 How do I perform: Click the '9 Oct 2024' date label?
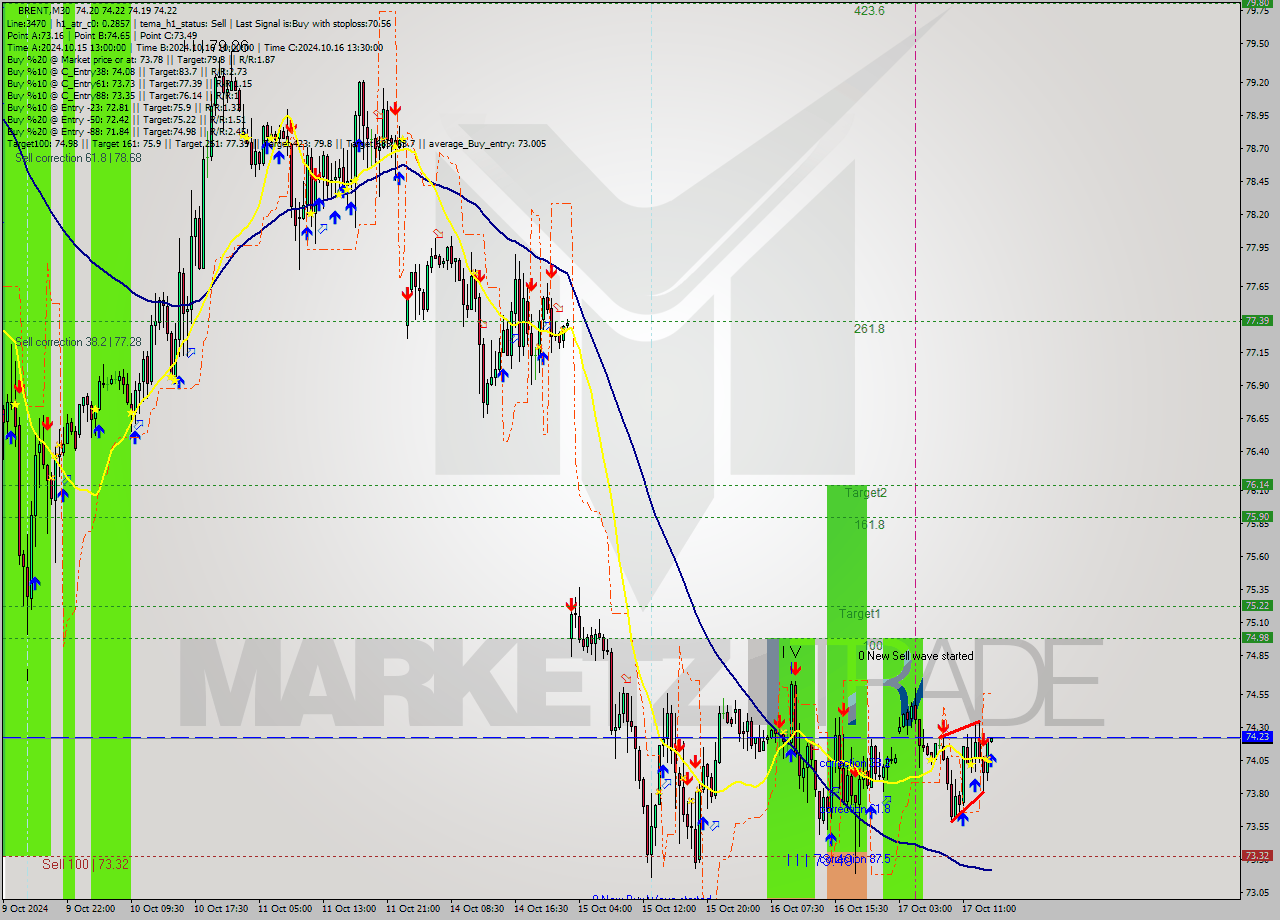26,909
